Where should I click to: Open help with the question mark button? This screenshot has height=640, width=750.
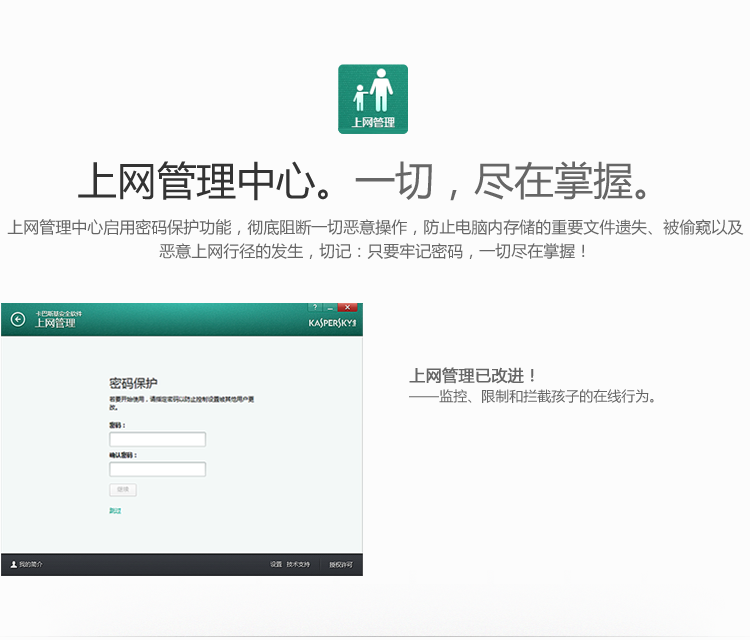[314, 307]
